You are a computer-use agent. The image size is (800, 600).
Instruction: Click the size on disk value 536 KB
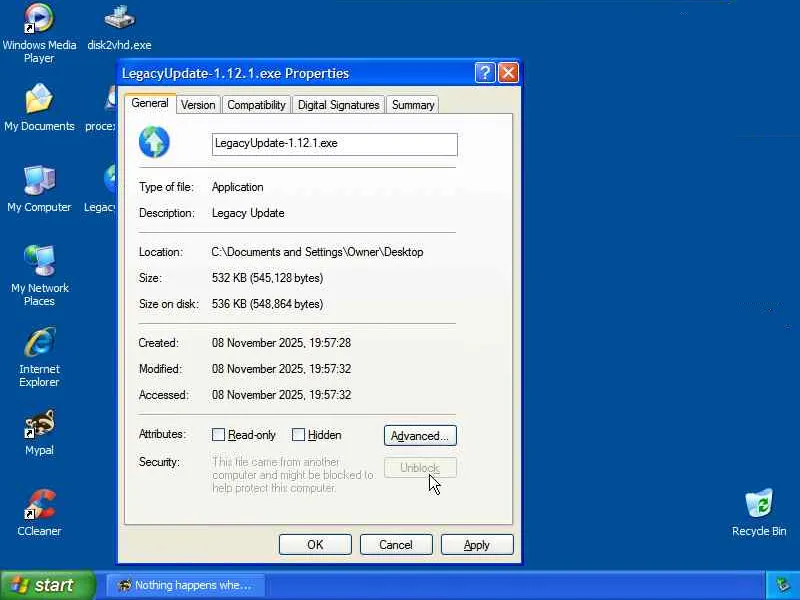point(267,304)
